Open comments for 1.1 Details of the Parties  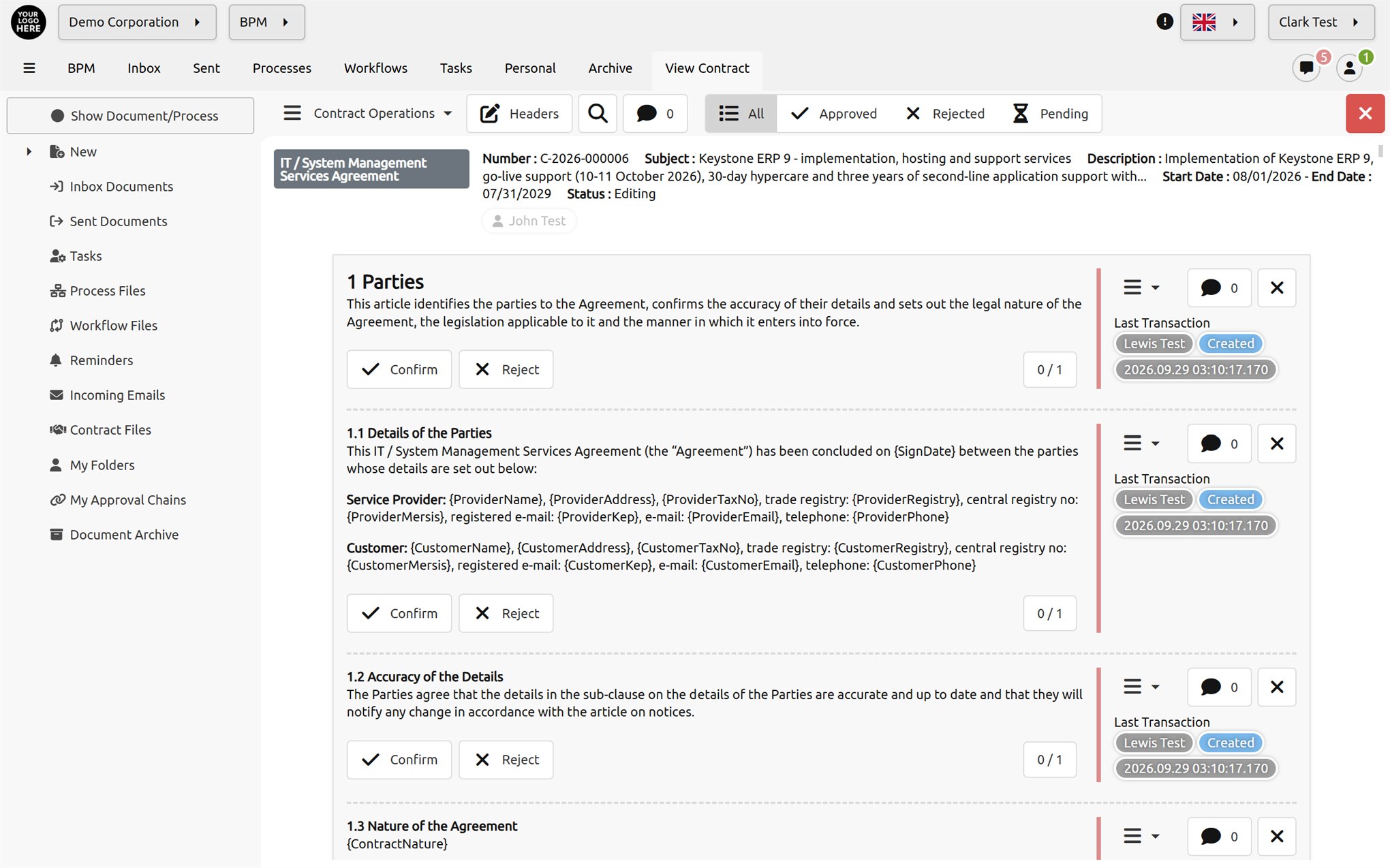click(1219, 444)
